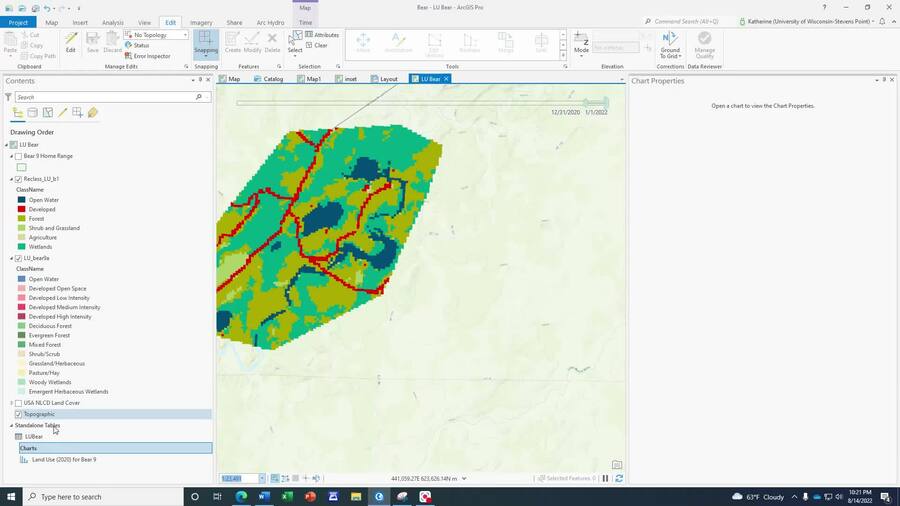This screenshot has height=506, width=900.
Task: Click the Windows Start button
Action: pyautogui.click(x=11, y=496)
